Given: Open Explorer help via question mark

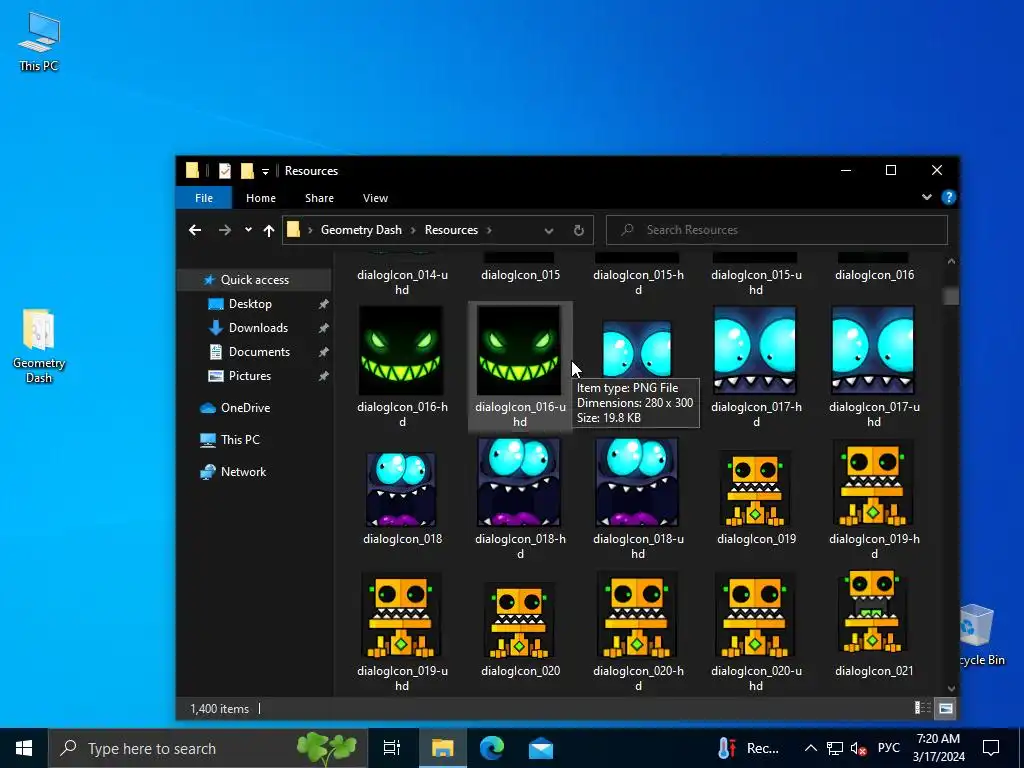Looking at the screenshot, I should pos(949,197).
